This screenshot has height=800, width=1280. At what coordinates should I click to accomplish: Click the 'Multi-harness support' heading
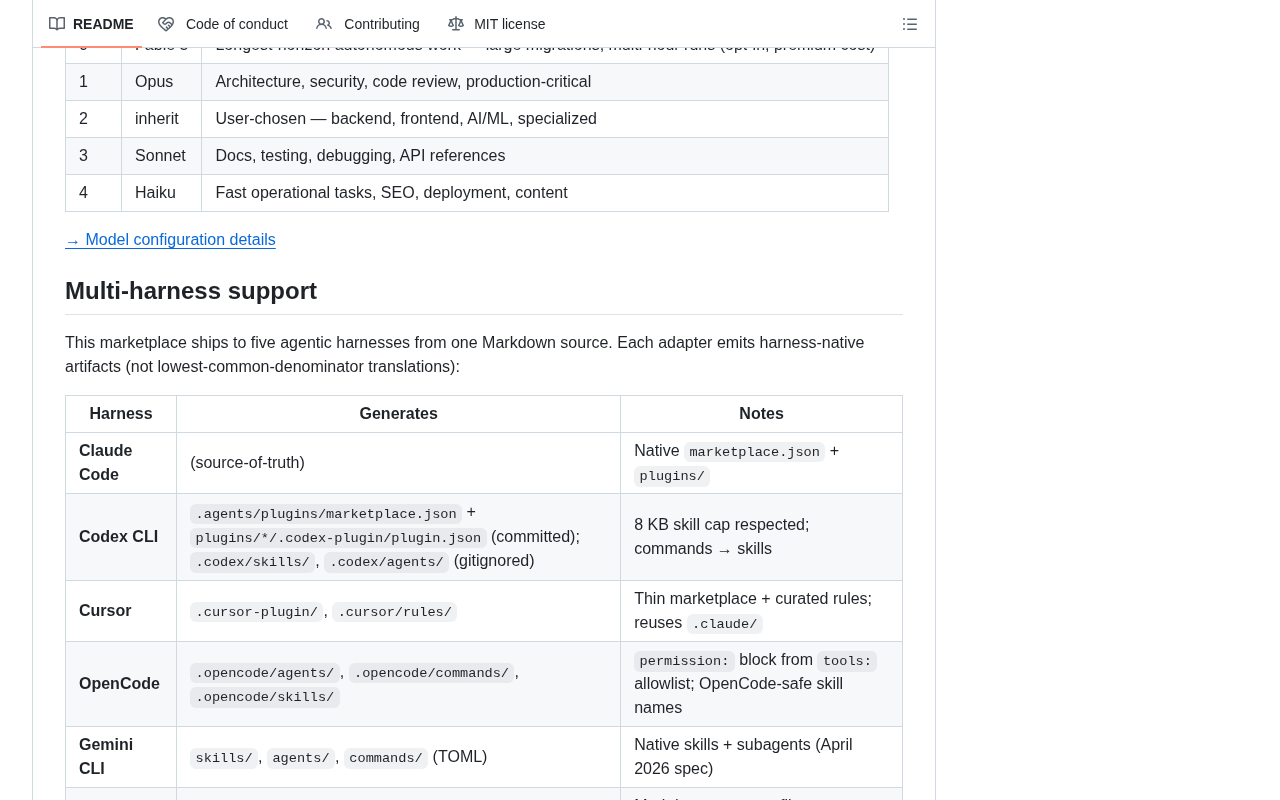coord(191,291)
